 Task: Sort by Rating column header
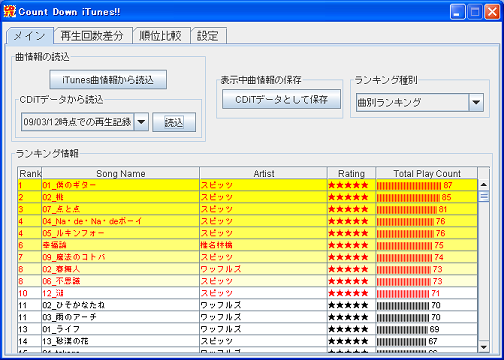[352, 173]
